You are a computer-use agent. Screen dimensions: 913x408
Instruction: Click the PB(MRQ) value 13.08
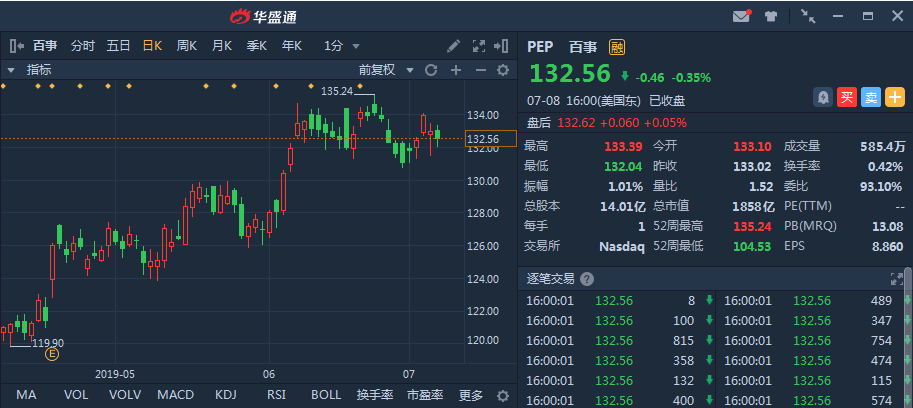click(889, 226)
